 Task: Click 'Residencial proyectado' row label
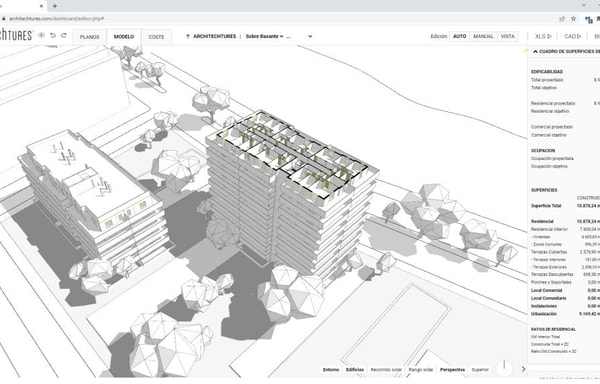553,103
